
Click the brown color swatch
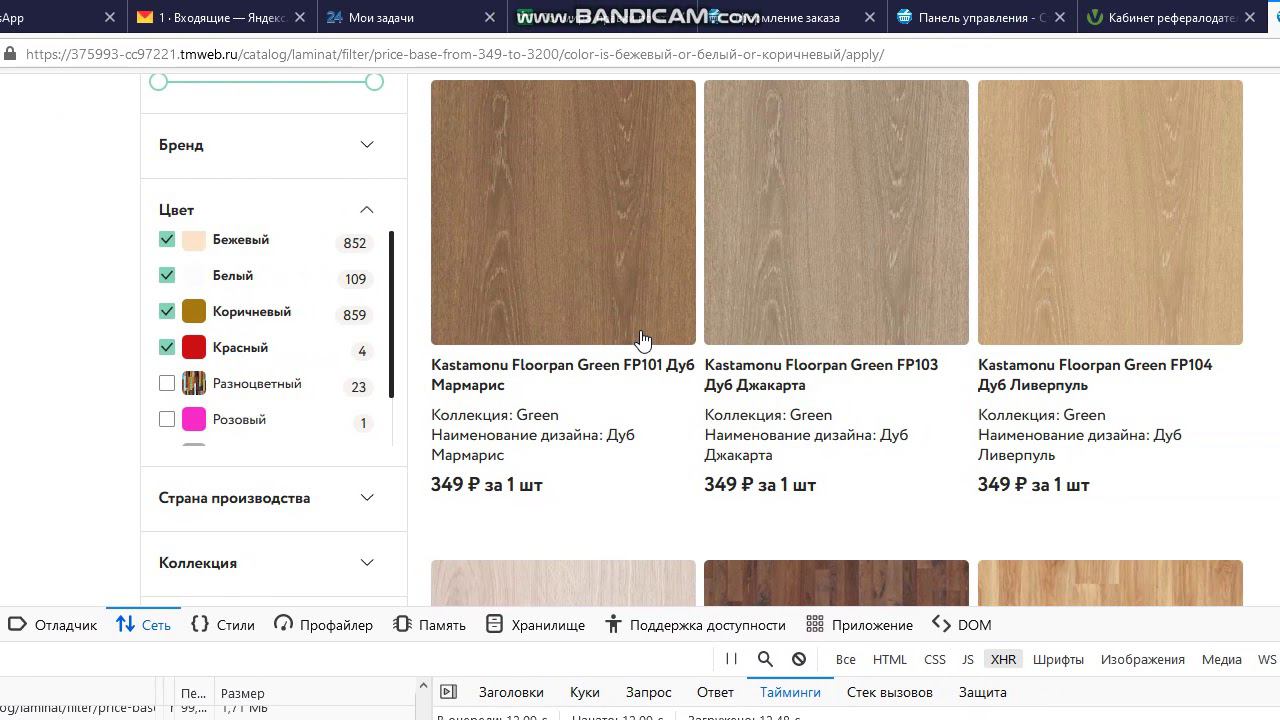[194, 312]
